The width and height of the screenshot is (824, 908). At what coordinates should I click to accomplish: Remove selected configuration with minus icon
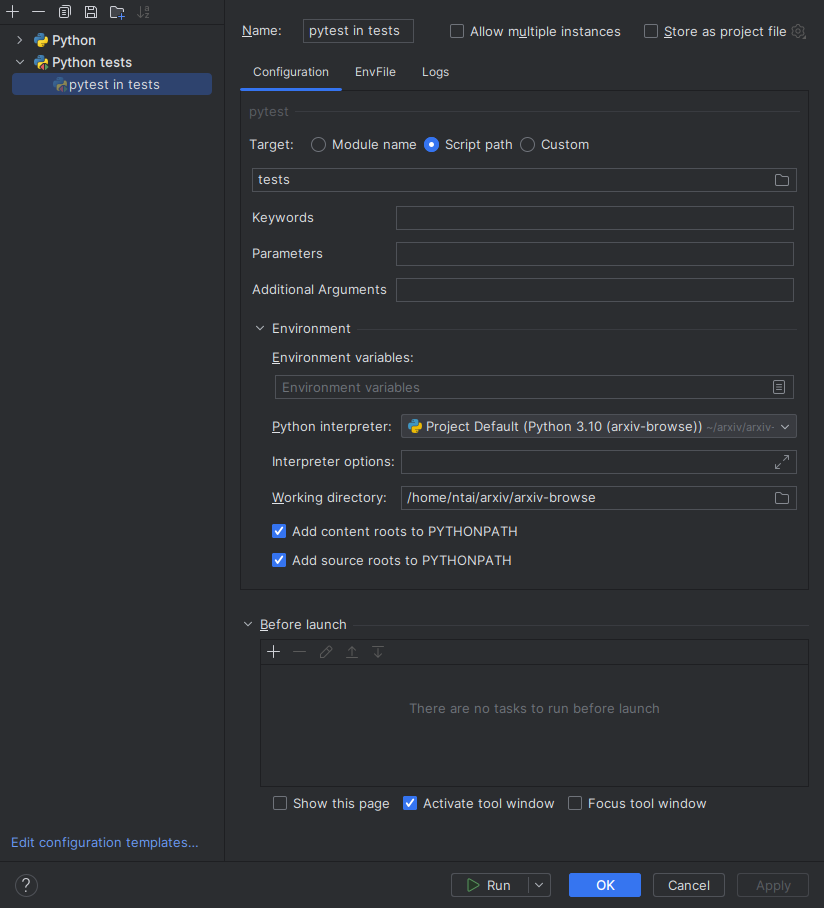[38, 12]
